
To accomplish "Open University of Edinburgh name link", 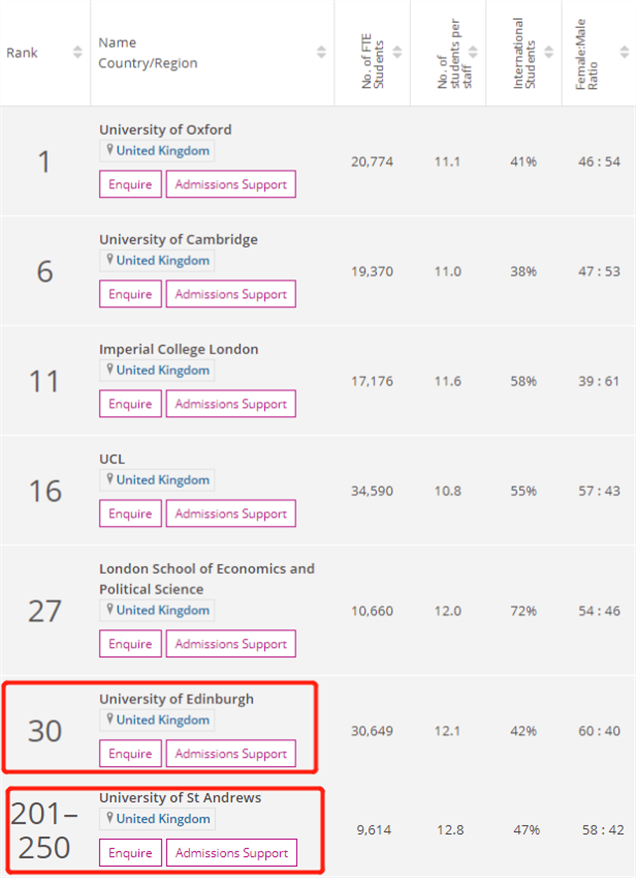I will tap(176, 699).
